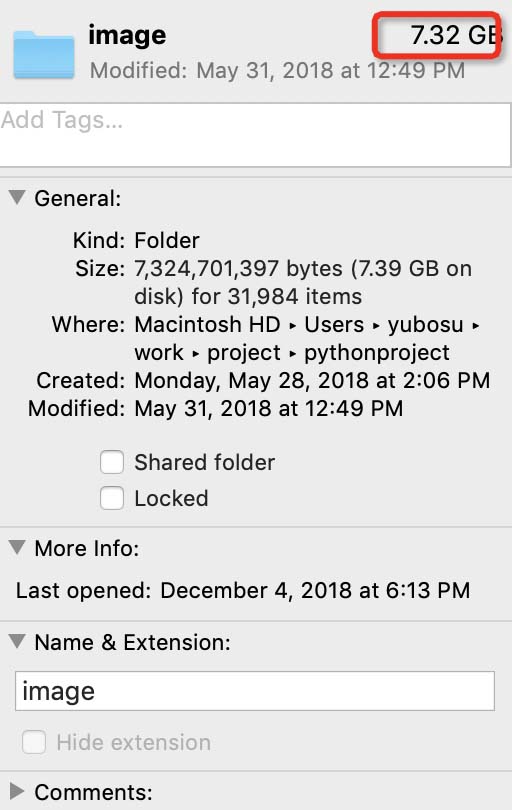
Task: Expand the Comments section
Action: click(x=17, y=790)
